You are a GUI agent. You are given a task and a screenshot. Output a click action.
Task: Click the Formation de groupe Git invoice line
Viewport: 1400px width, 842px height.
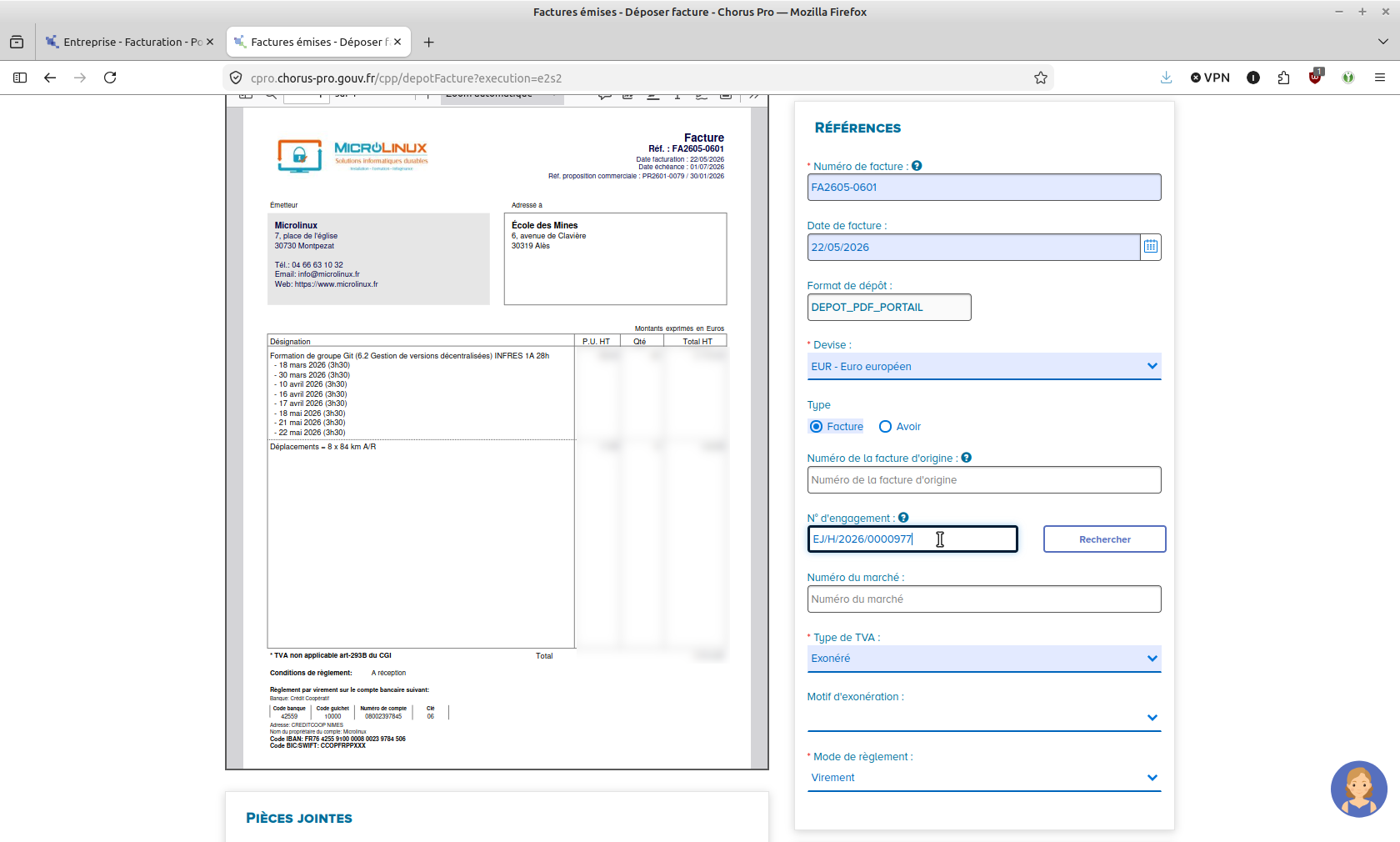[x=409, y=356]
